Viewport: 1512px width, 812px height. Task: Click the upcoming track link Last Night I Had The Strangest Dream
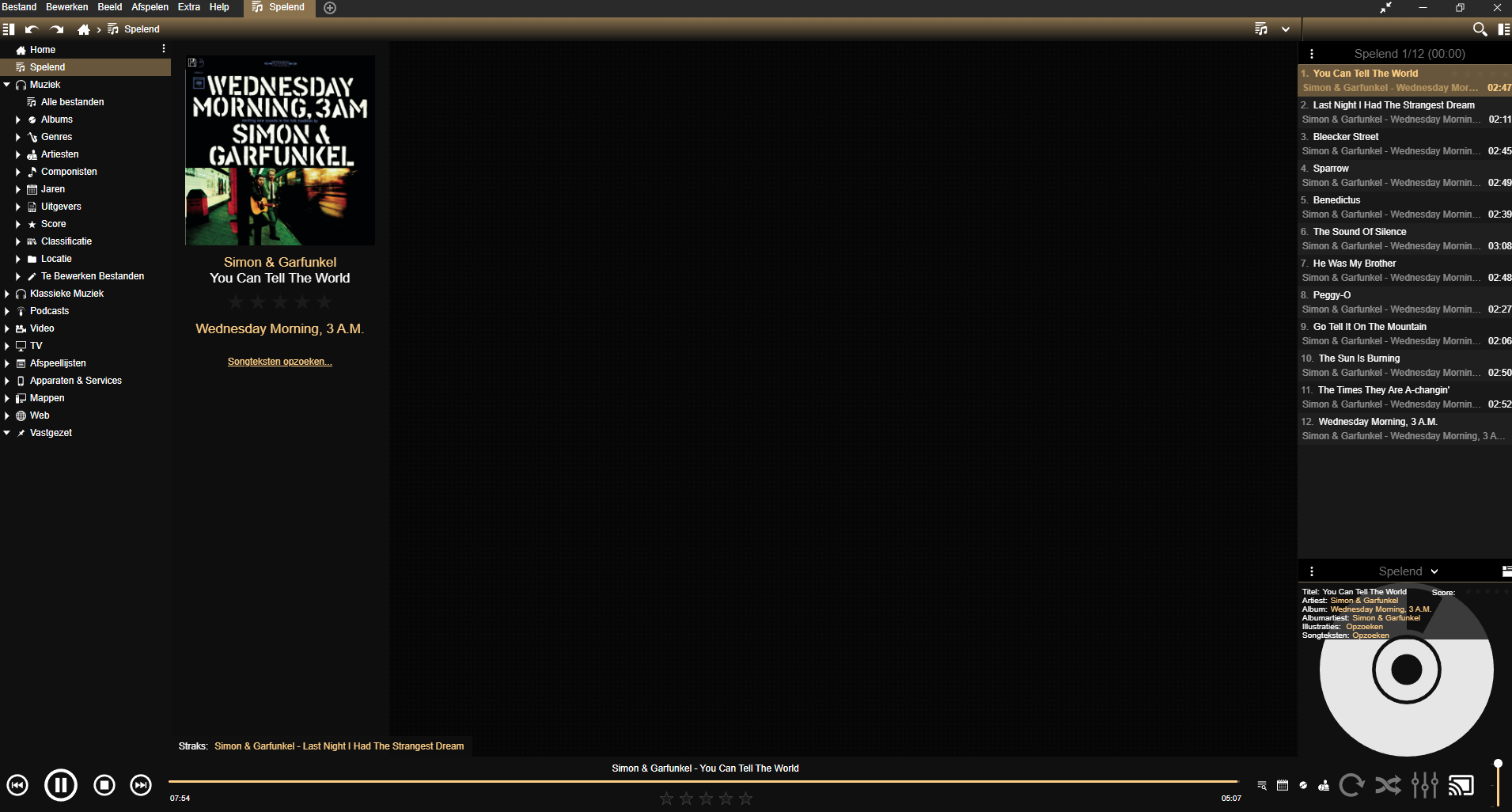point(339,746)
